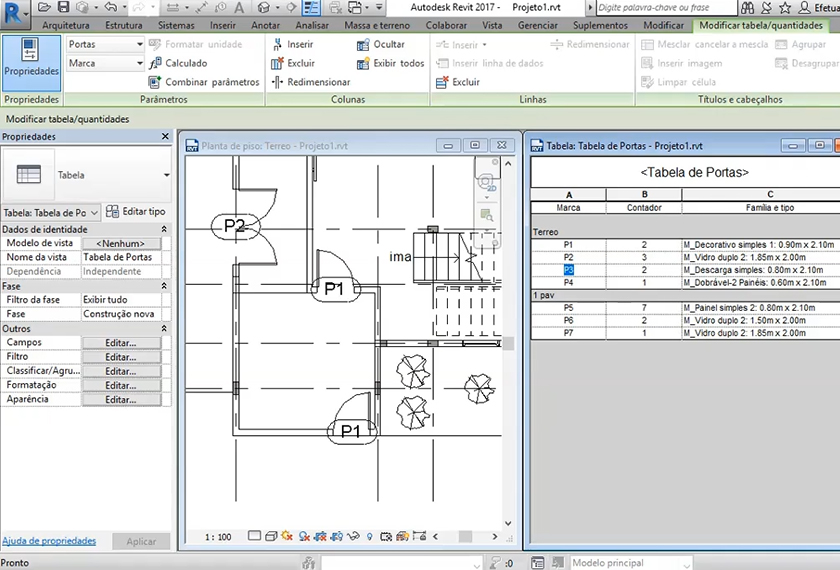The width and height of the screenshot is (840, 570).
Task: Switch to the Arquitetura ribbon tab
Action: coord(66,25)
